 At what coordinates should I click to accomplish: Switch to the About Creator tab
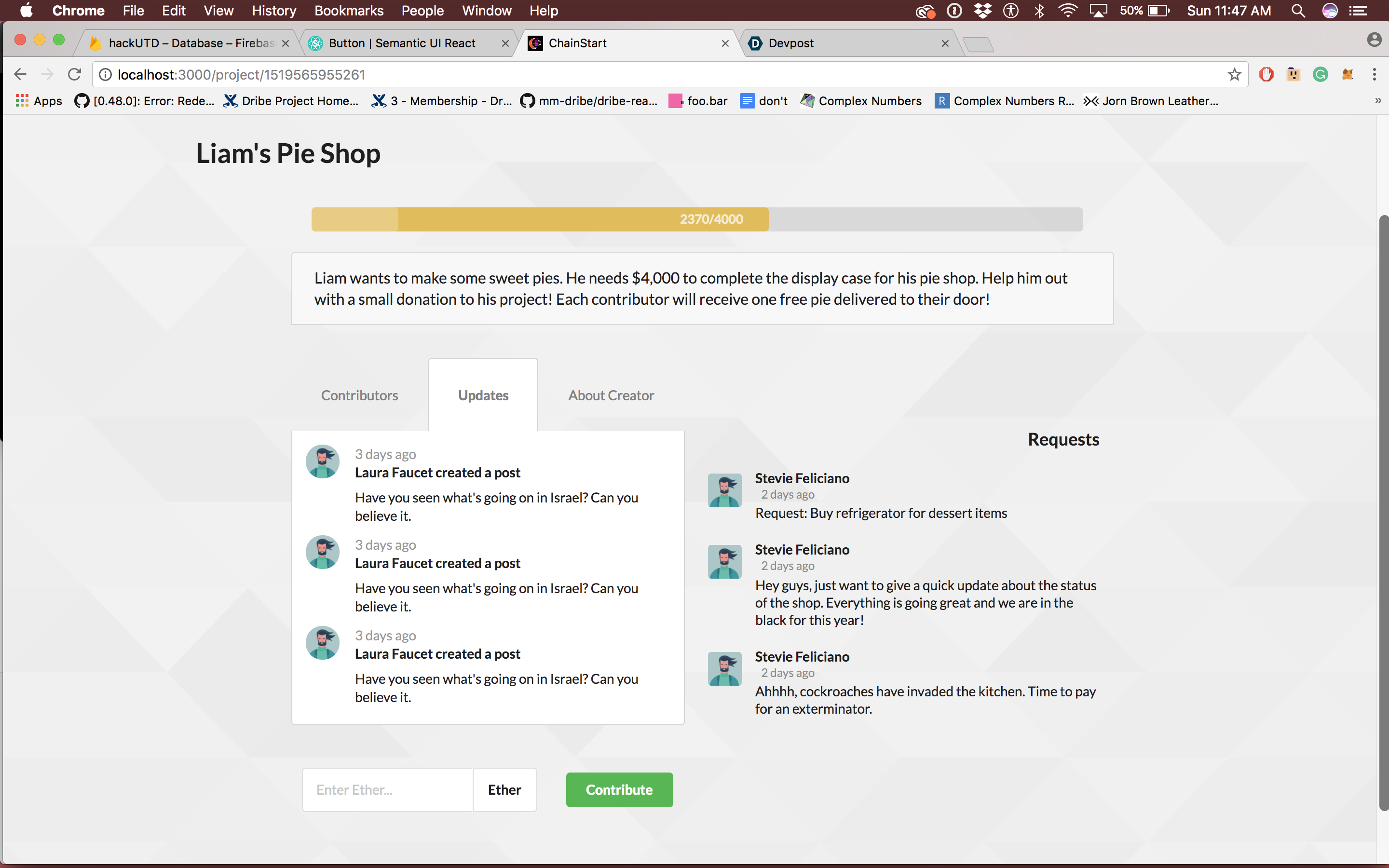tap(611, 395)
